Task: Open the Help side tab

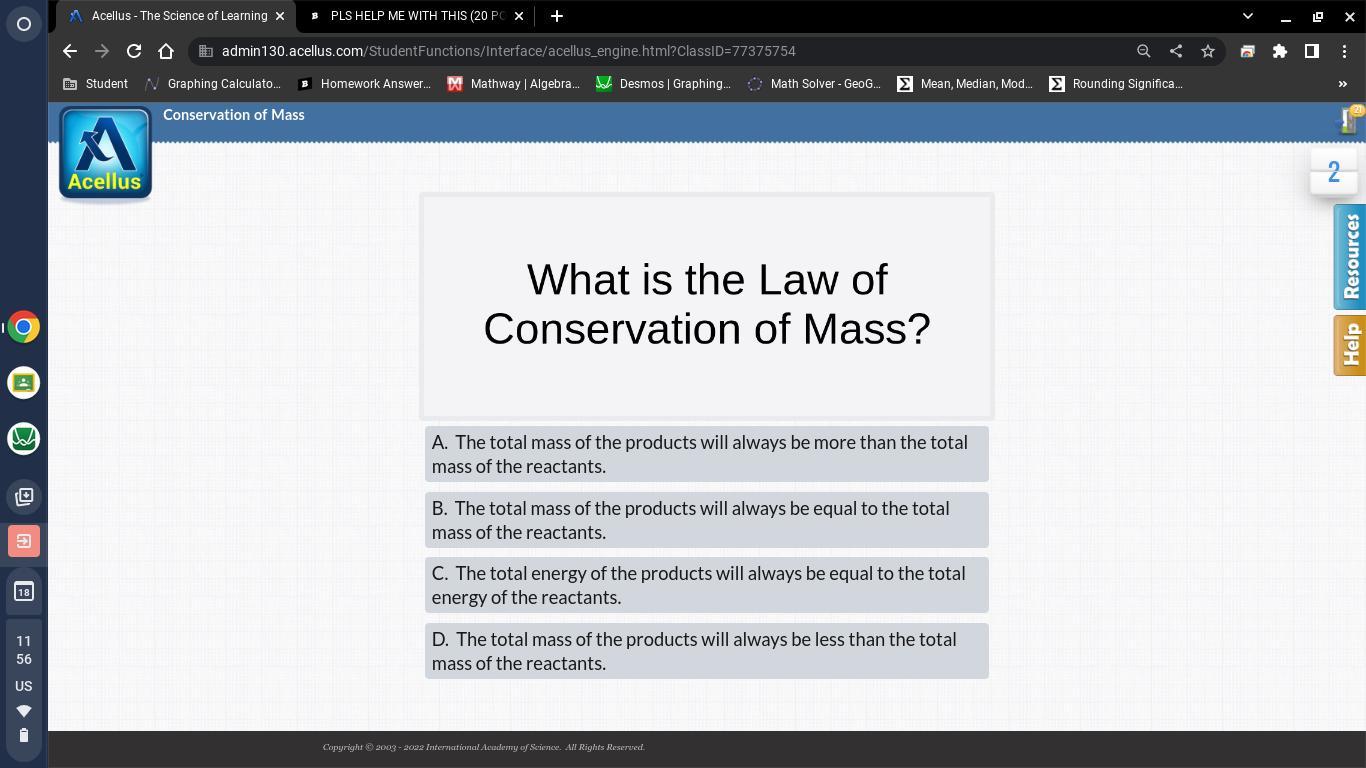Action: coord(1350,345)
